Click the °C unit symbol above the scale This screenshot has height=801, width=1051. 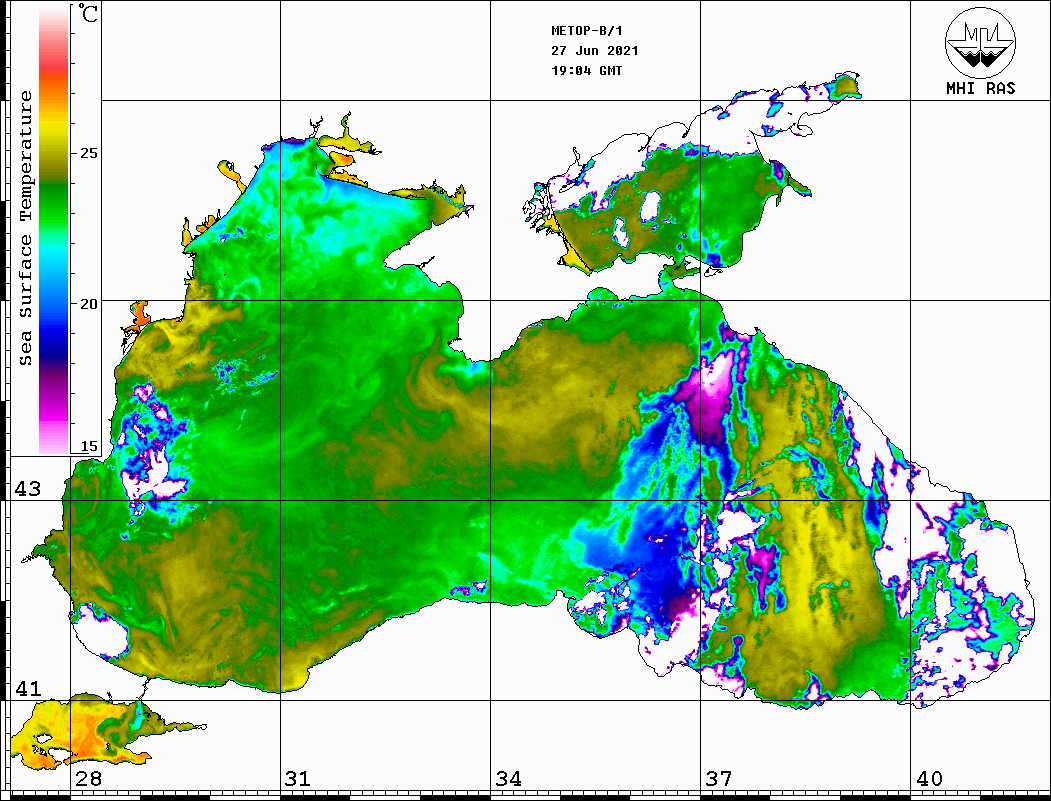click(89, 15)
